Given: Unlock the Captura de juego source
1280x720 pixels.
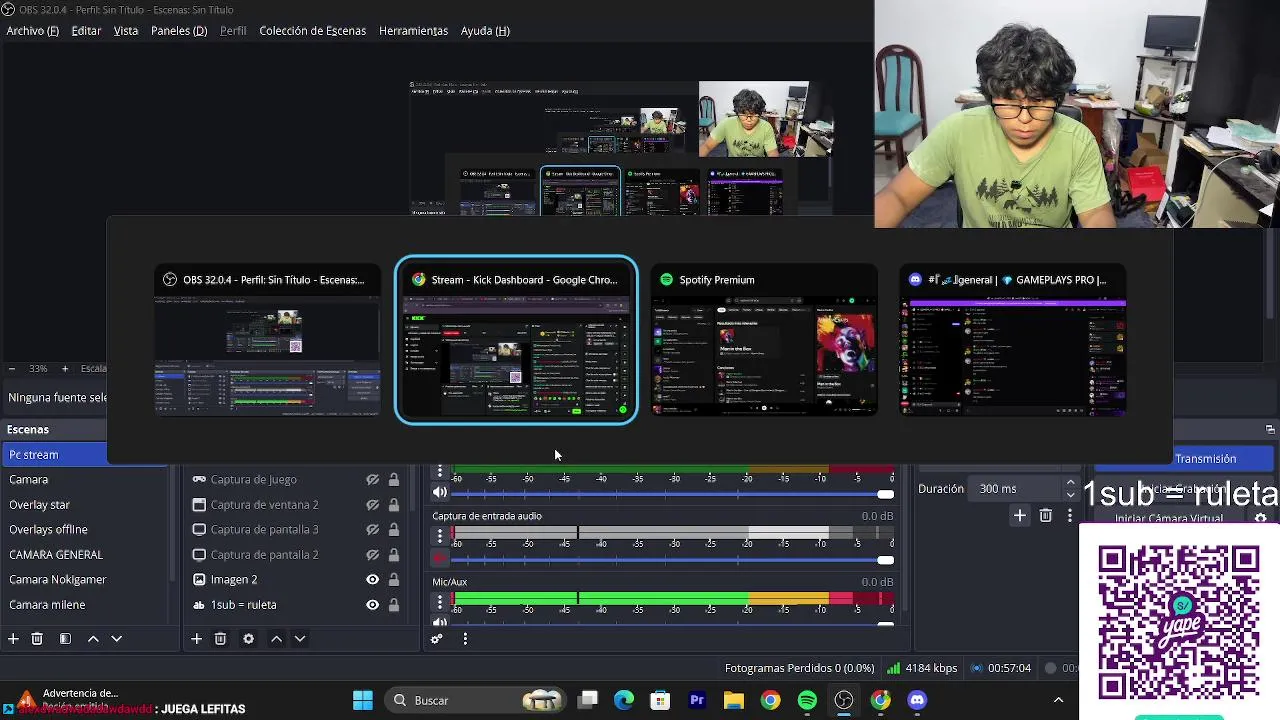Looking at the screenshot, I should tap(394, 480).
